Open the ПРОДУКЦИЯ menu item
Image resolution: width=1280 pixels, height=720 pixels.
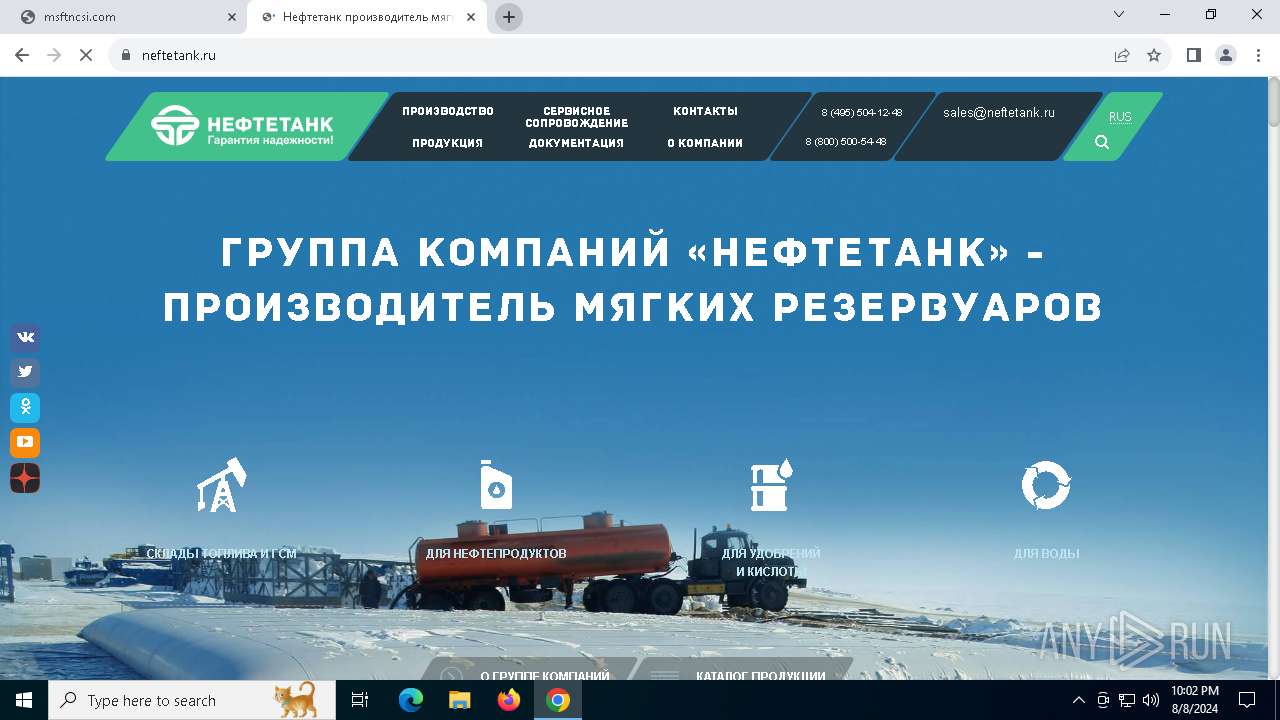tap(448, 143)
